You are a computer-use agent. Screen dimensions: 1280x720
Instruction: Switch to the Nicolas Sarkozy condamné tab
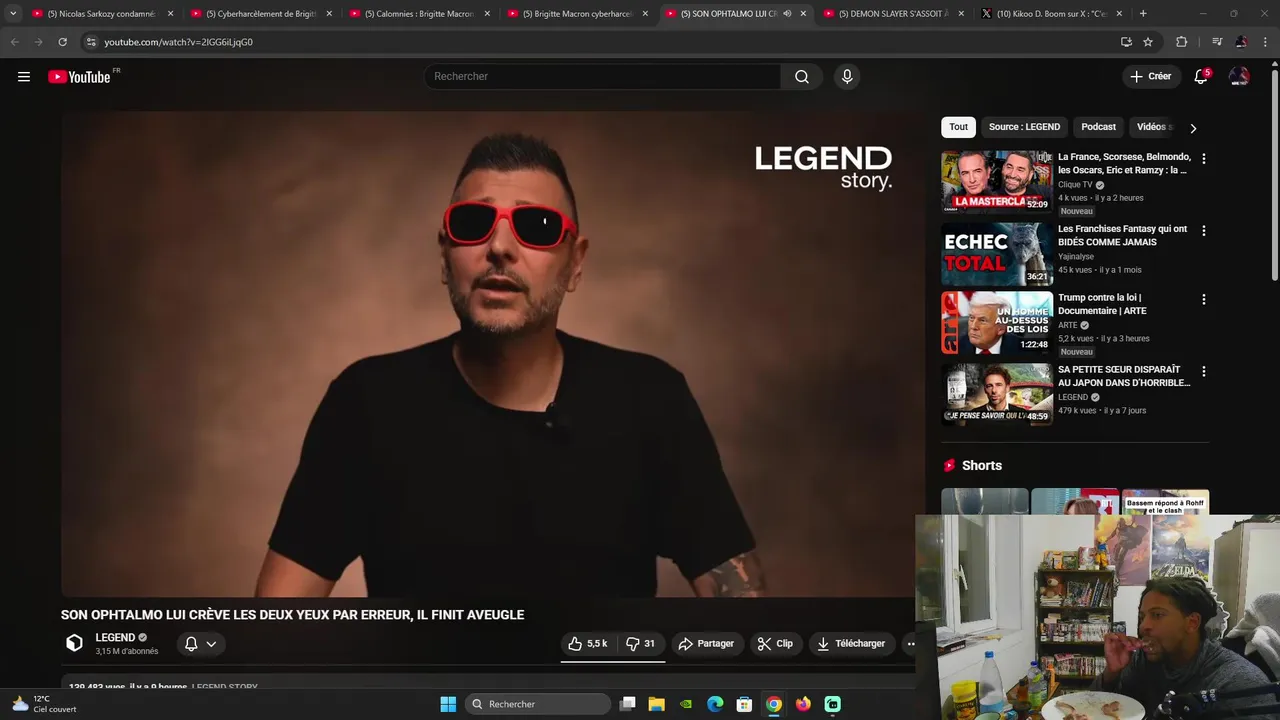101,14
